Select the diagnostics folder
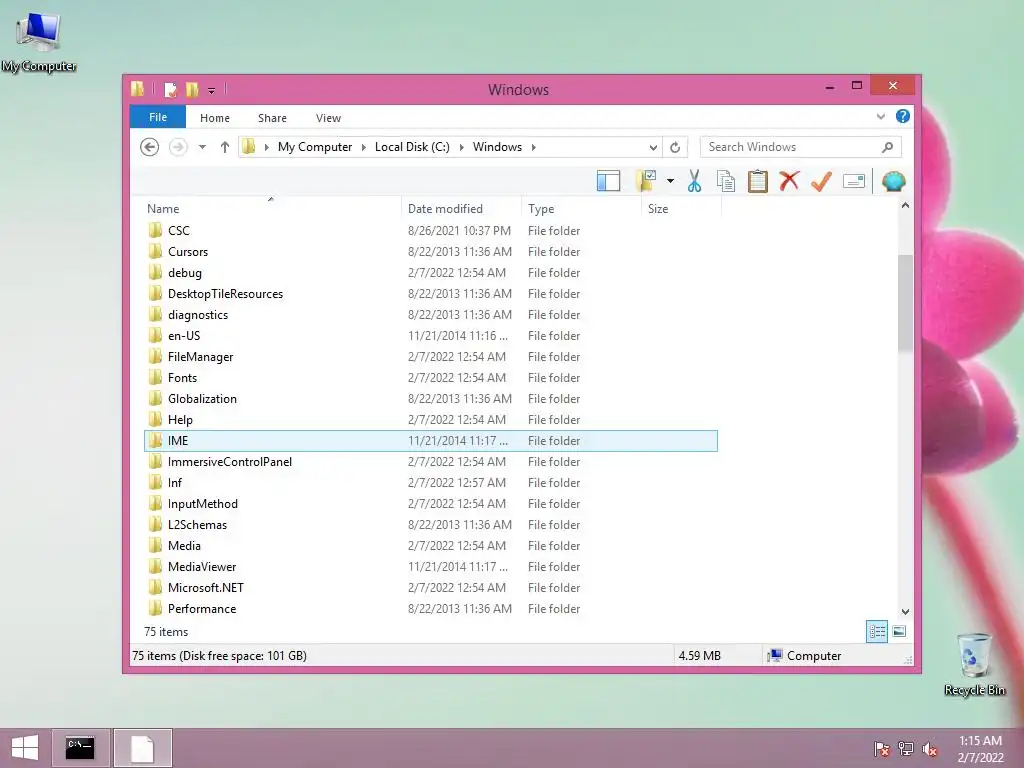Image resolution: width=1024 pixels, height=768 pixels. pos(430,314)
